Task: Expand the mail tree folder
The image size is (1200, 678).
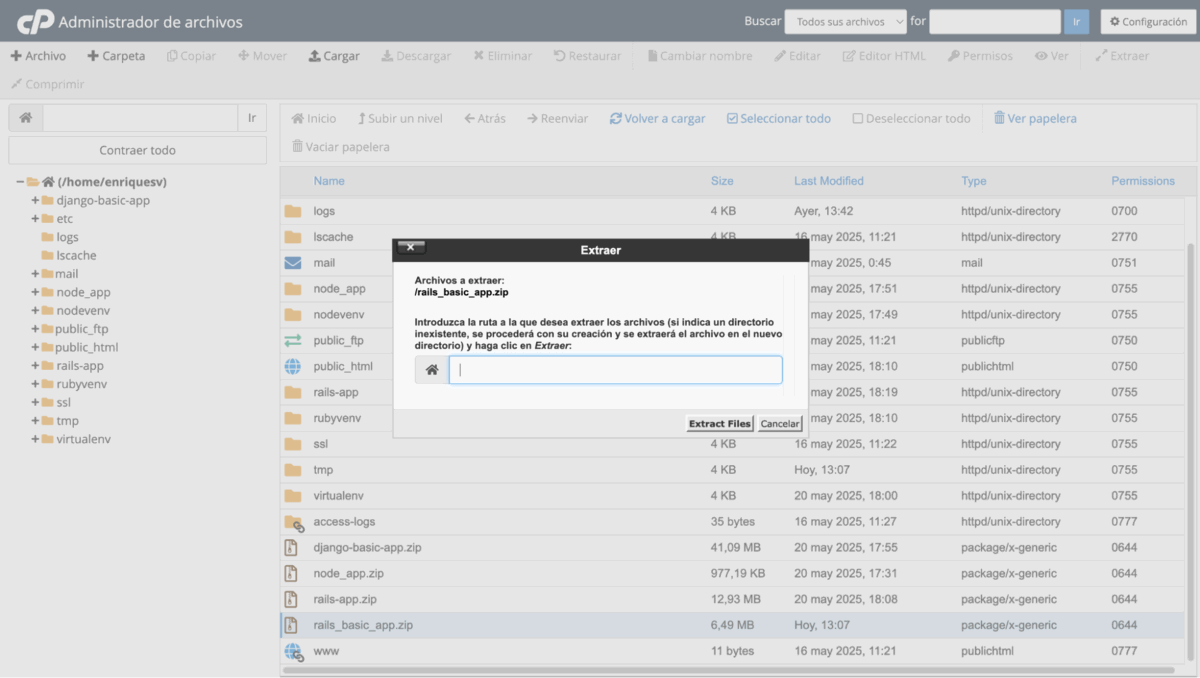Action: point(35,274)
